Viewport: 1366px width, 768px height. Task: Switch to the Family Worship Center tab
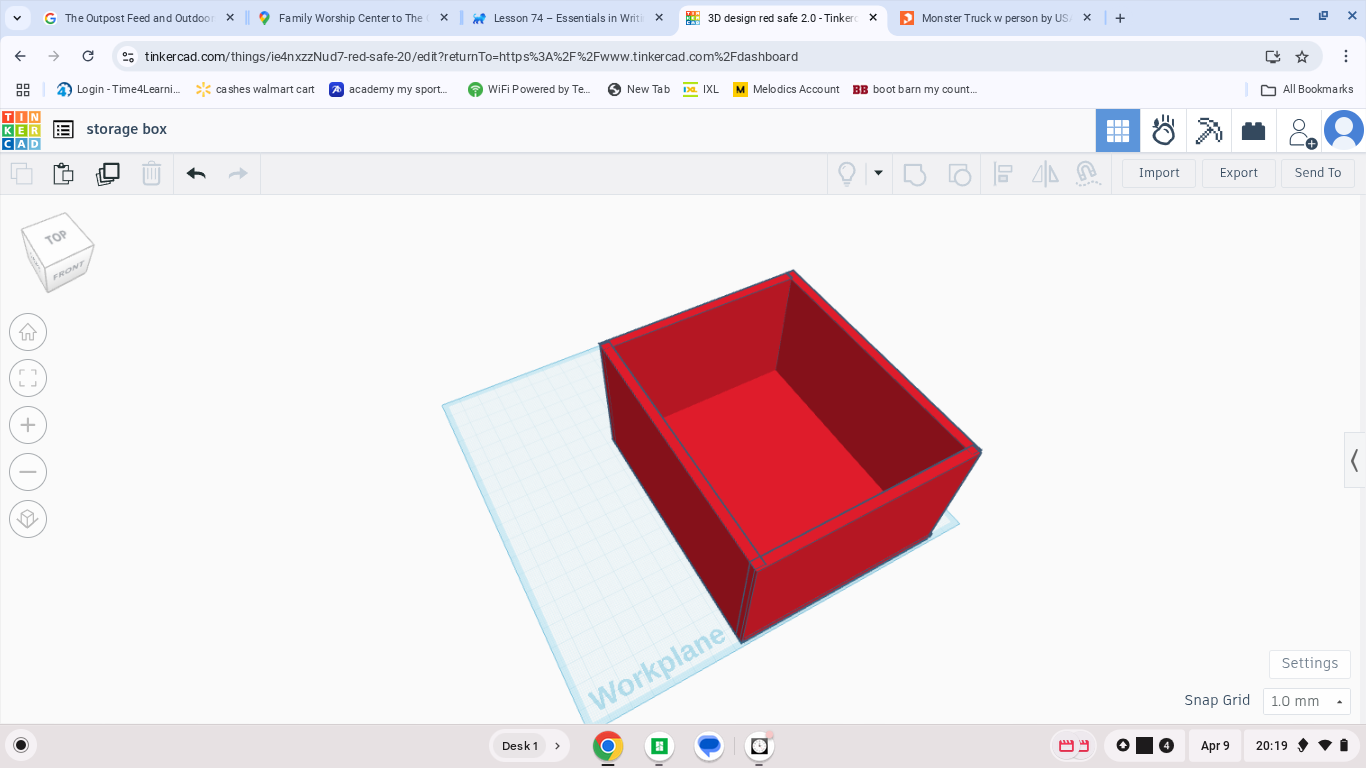point(352,18)
